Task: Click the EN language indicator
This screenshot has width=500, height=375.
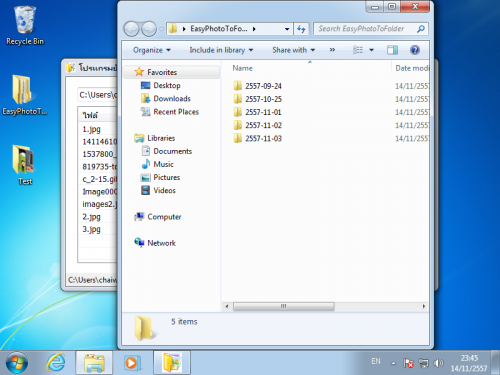Action: click(x=376, y=361)
